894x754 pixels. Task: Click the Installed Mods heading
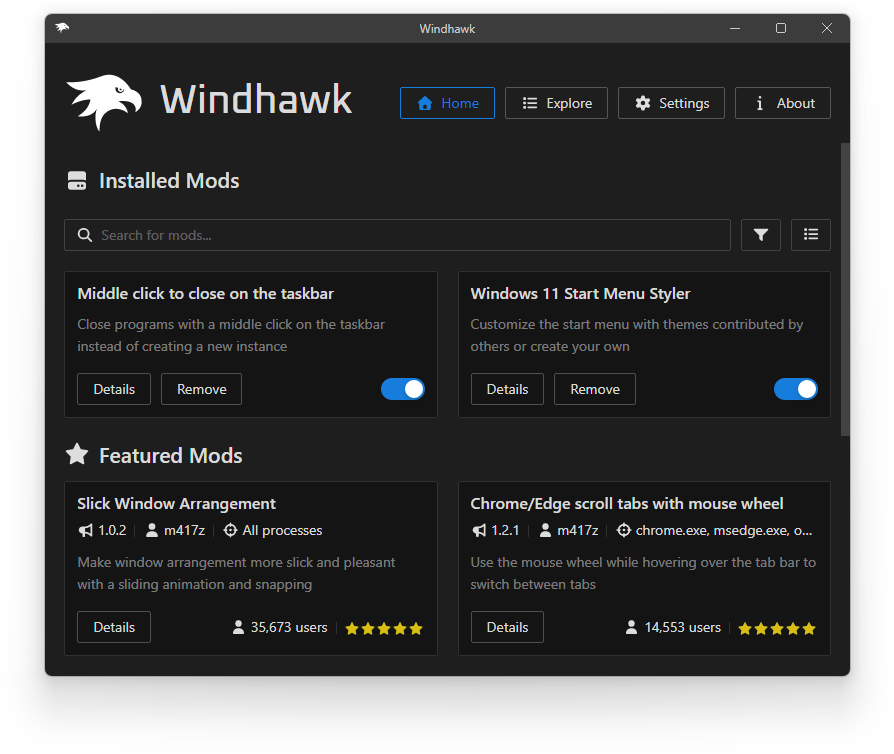point(169,181)
